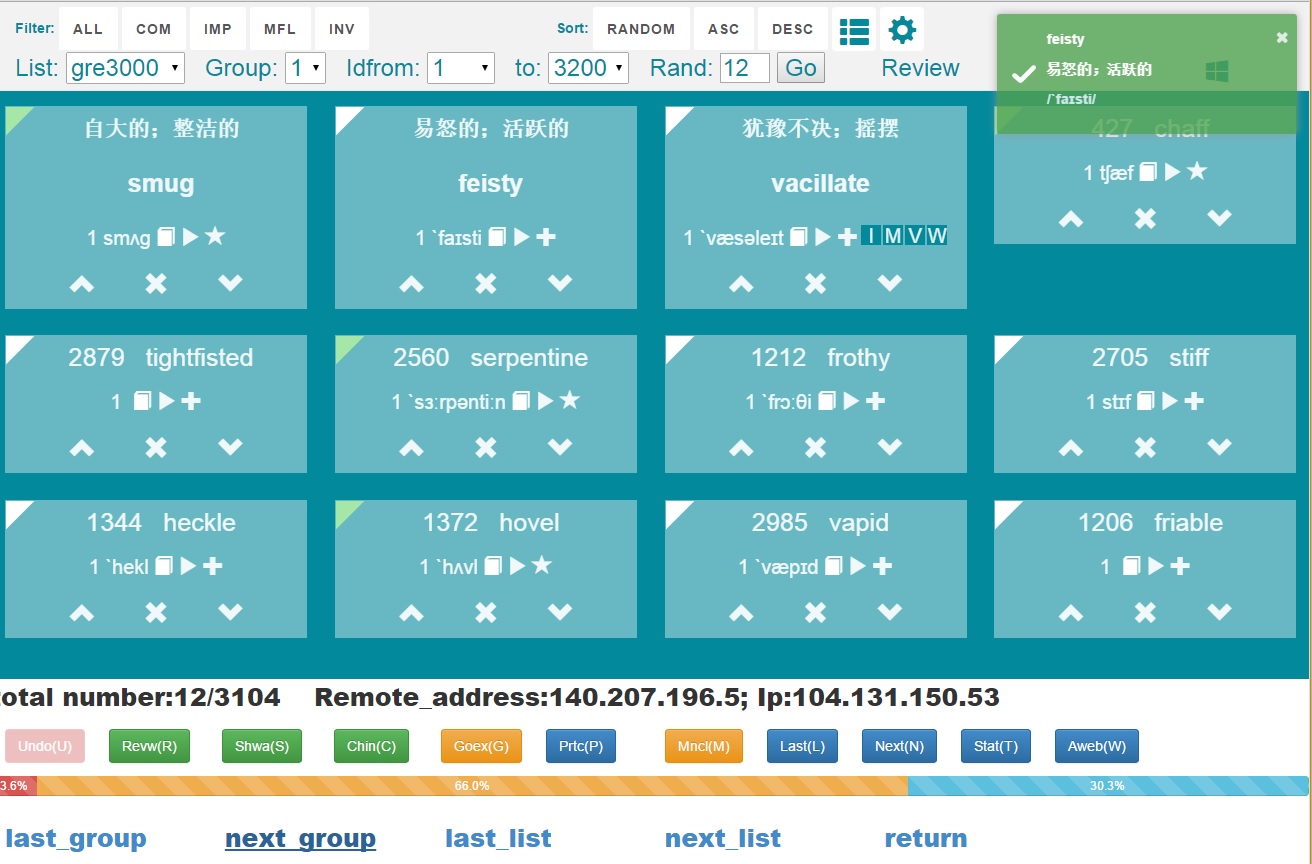1312x864 pixels.
Task: Select the IMP filter tab
Action: [x=218, y=29]
